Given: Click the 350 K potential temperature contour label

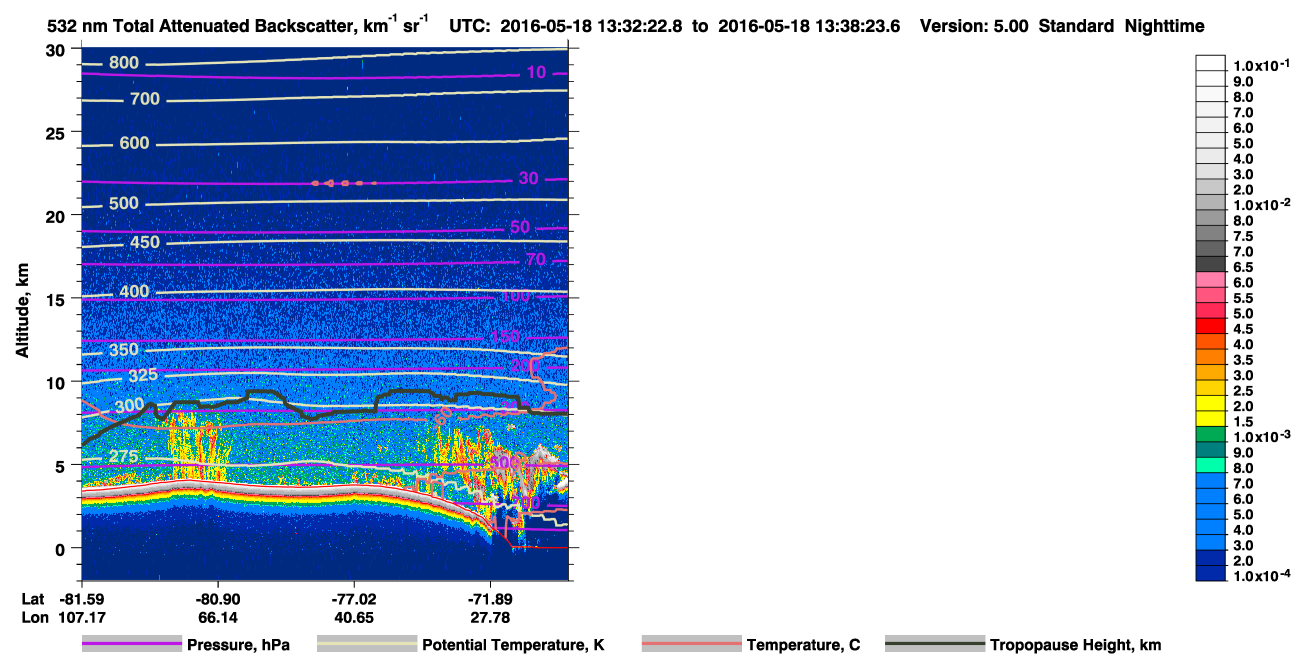Looking at the screenshot, I should pyautogui.click(x=124, y=350).
